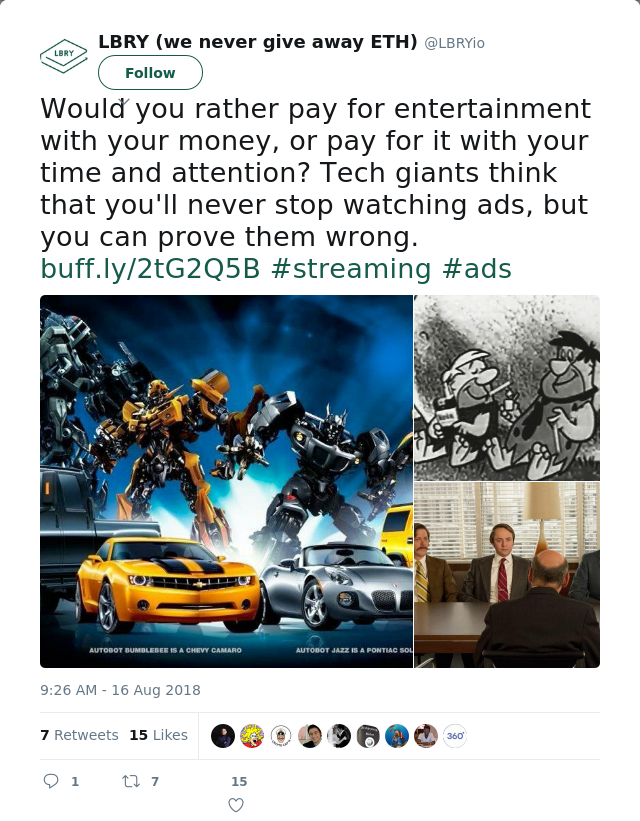Open the 9:26 AM - 16 Aug 2018 timestamp
This screenshot has height=821, width=640.
(120, 690)
